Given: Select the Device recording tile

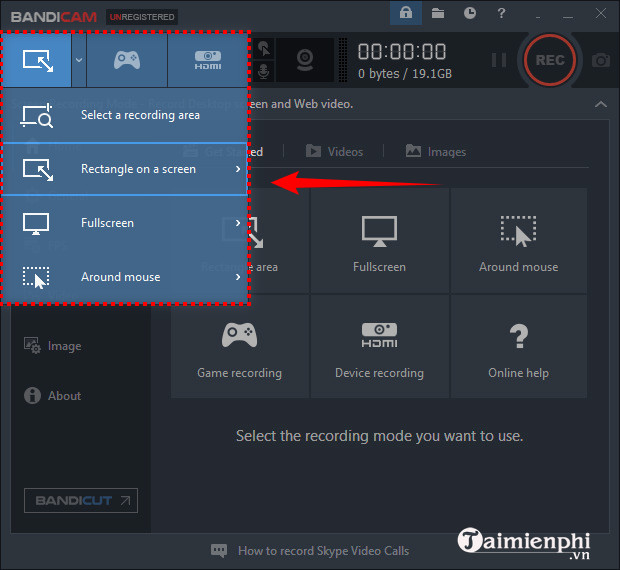Looking at the screenshot, I should (380, 346).
